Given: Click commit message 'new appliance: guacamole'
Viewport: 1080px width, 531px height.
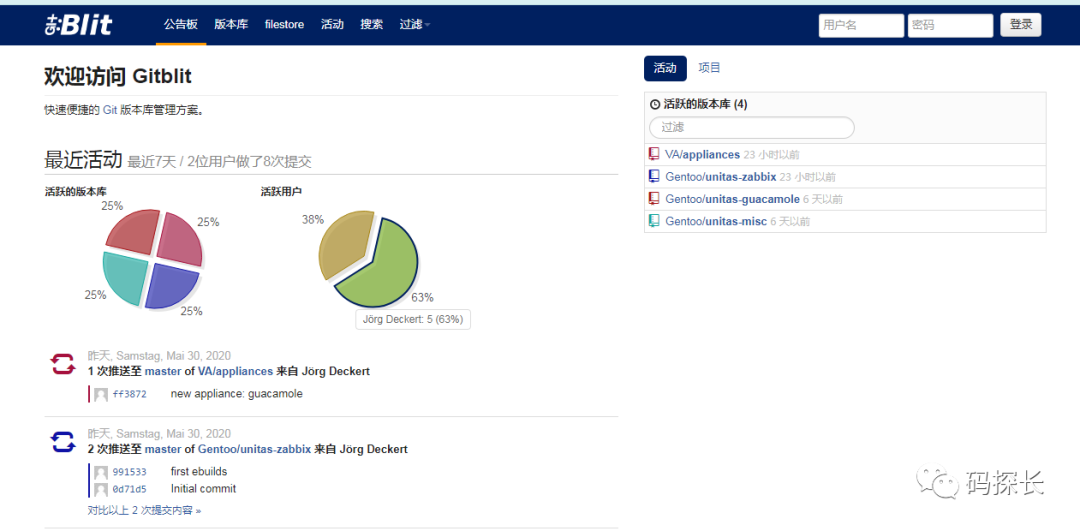Looking at the screenshot, I should click(x=236, y=394).
